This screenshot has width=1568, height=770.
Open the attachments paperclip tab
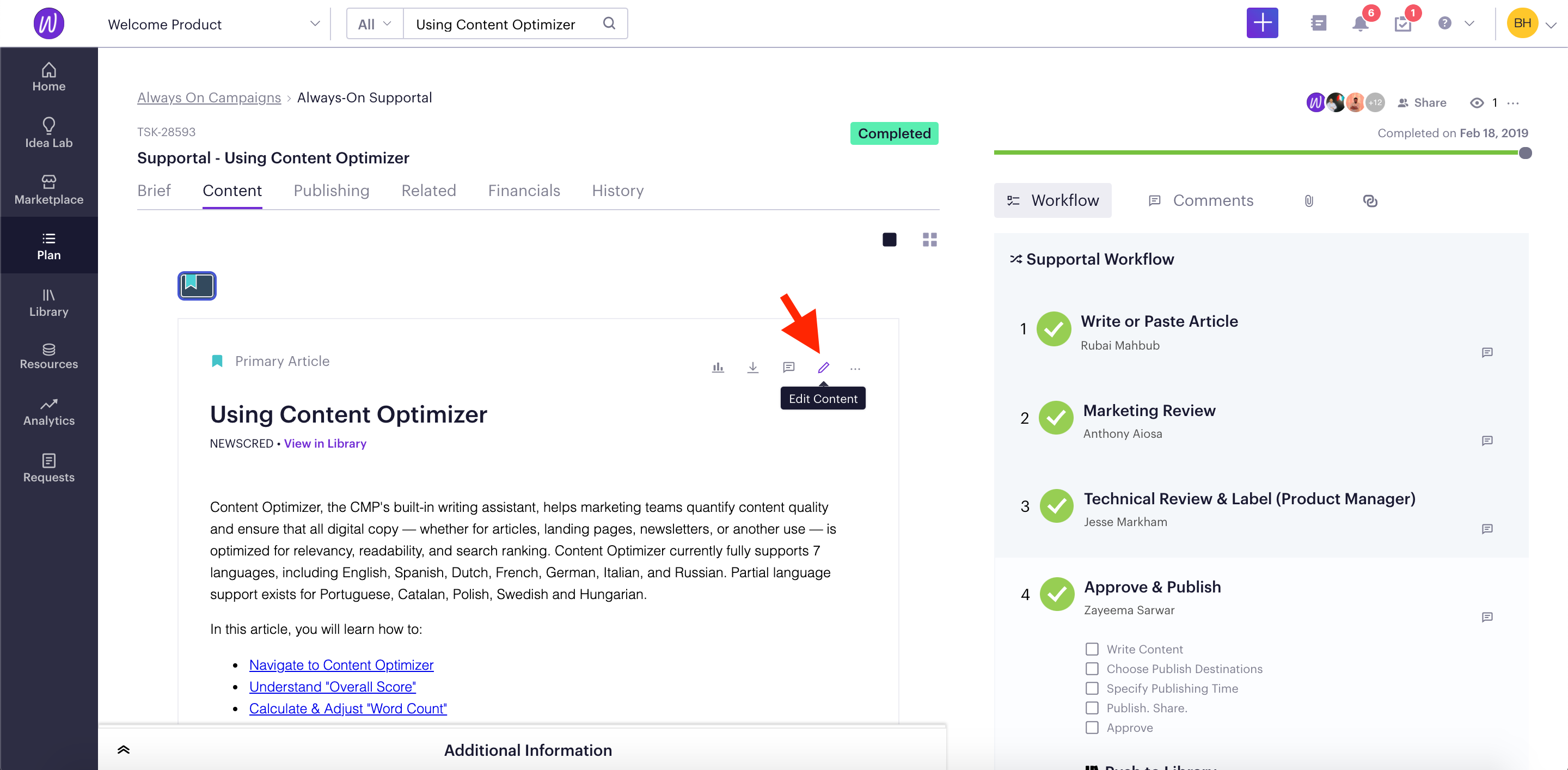(x=1309, y=200)
